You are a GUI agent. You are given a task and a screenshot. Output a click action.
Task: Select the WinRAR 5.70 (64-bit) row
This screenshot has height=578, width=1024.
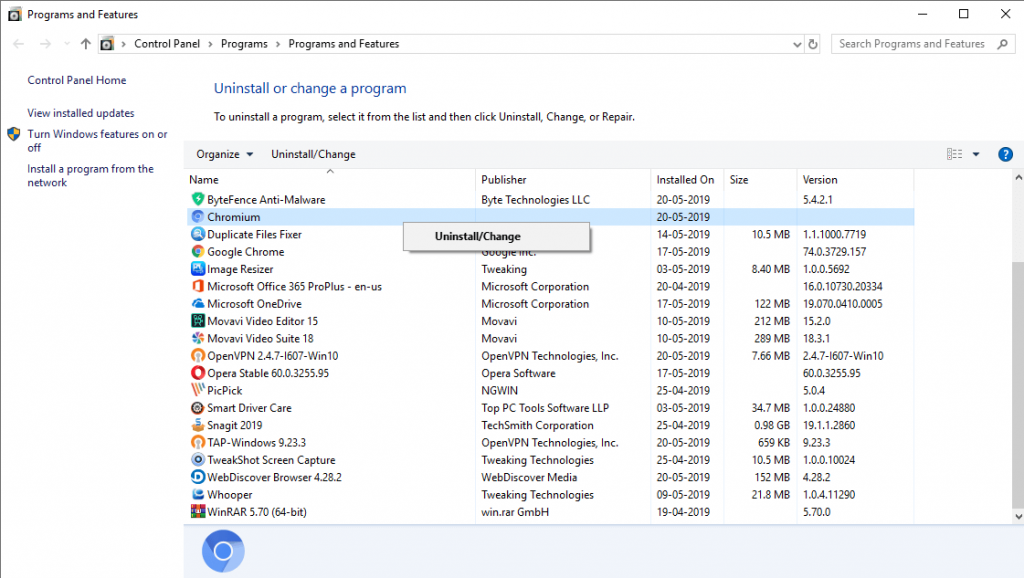pyautogui.click(x=550, y=512)
